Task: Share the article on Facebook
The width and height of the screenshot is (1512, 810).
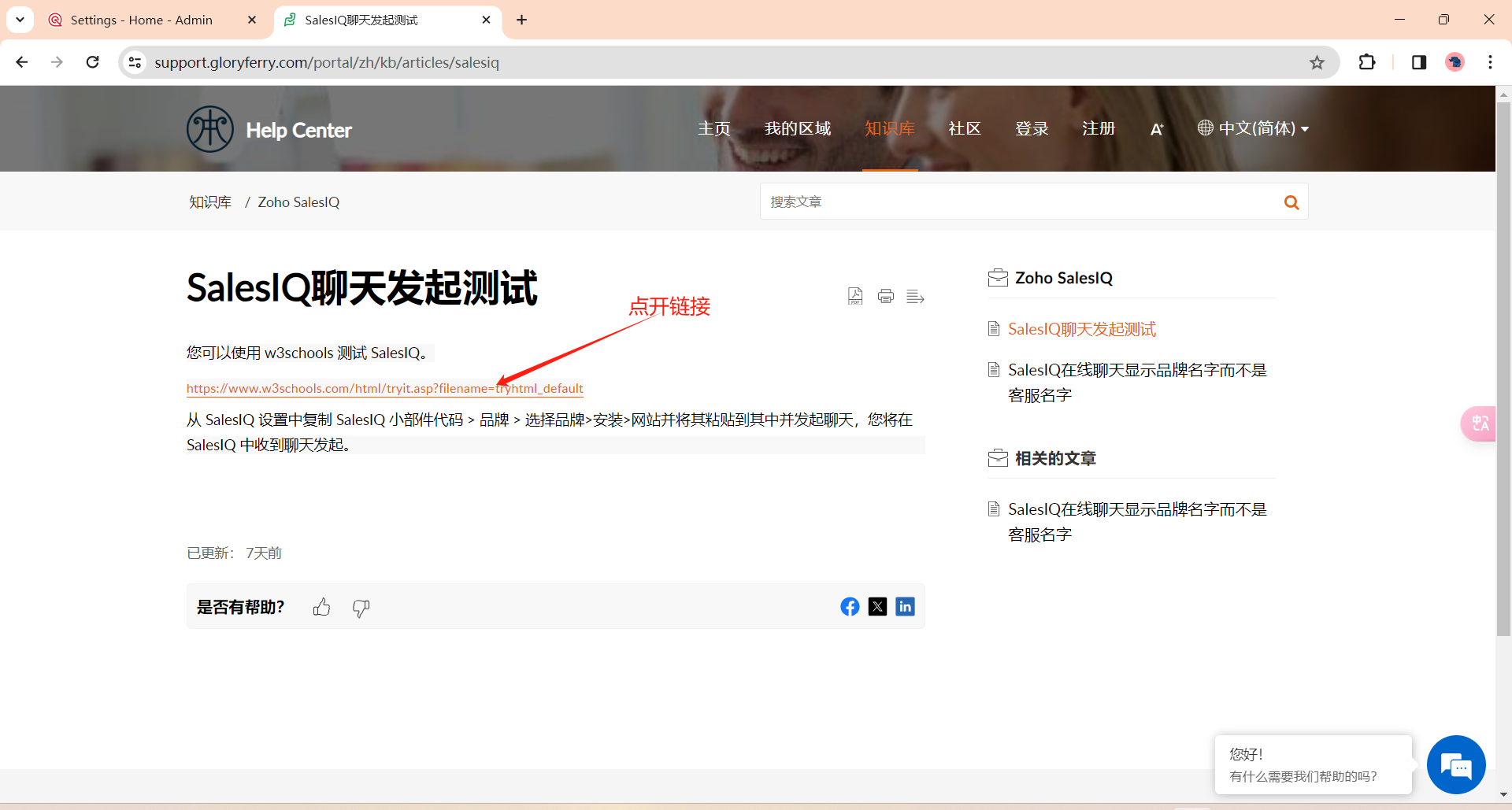Action: click(x=850, y=606)
